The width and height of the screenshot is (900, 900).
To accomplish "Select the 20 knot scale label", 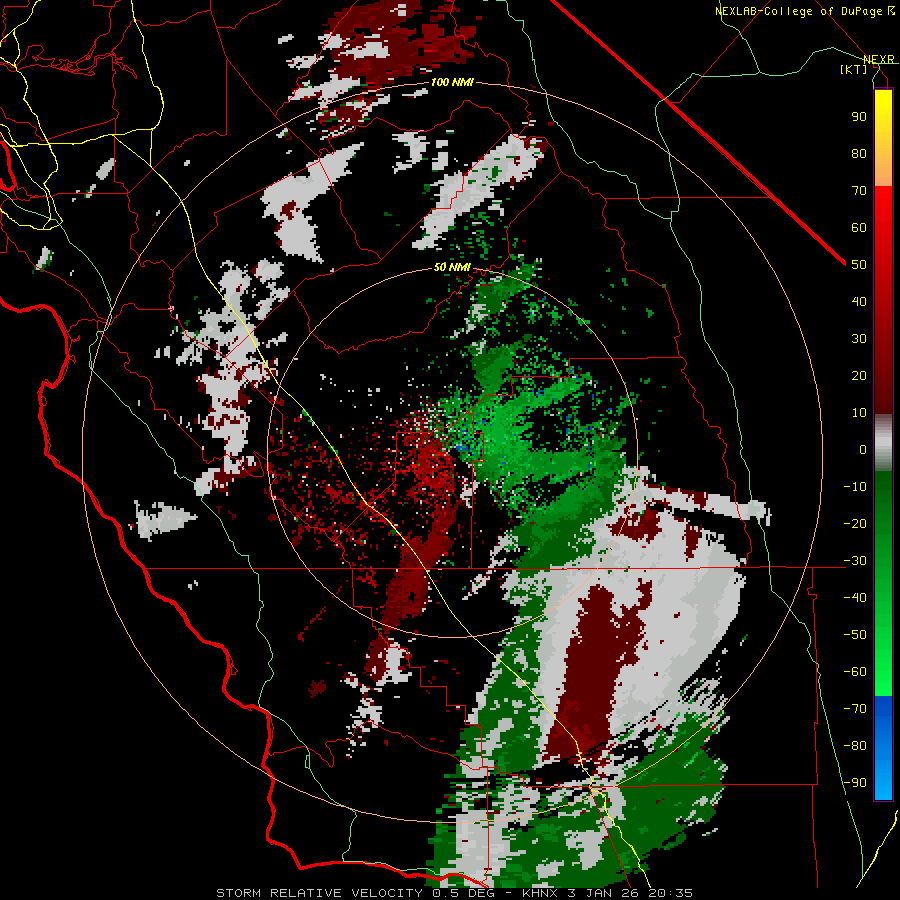I will [859, 376].
